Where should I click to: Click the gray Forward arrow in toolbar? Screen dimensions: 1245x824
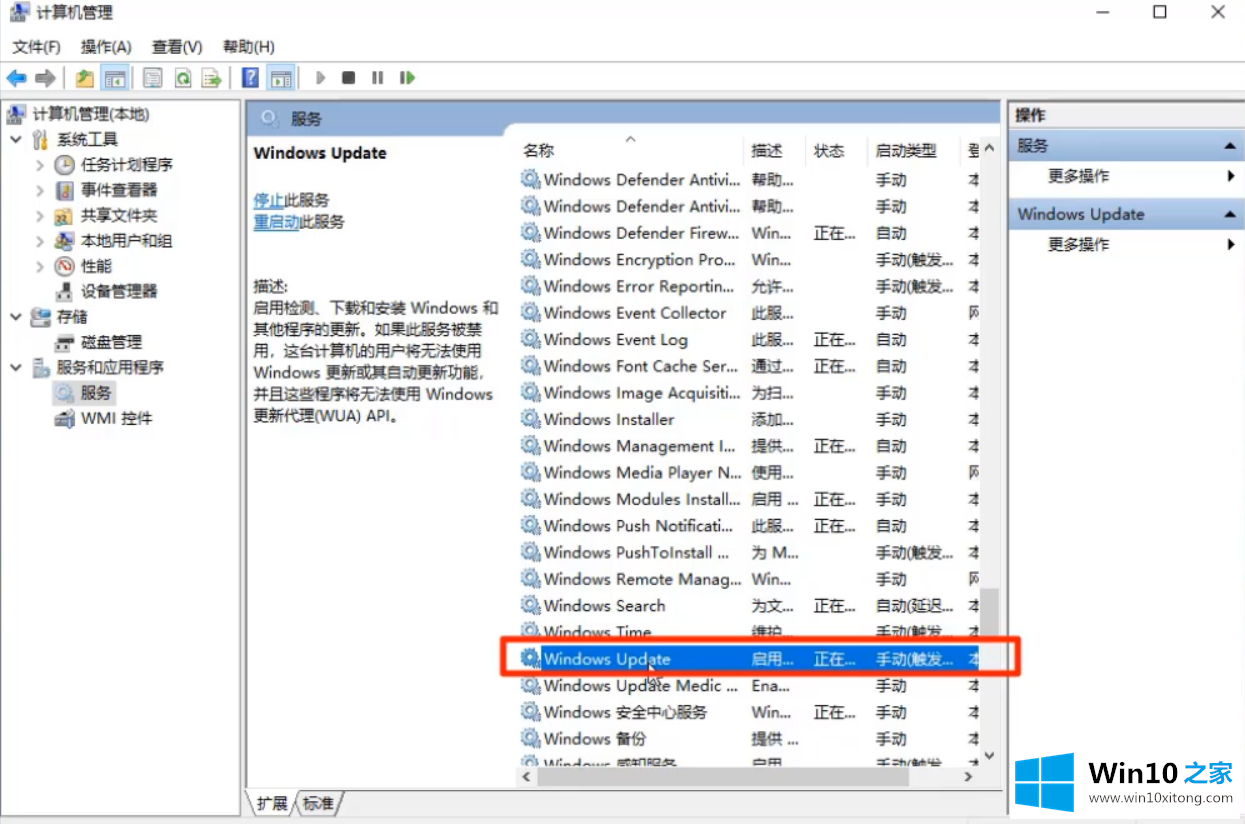(45, 78)
